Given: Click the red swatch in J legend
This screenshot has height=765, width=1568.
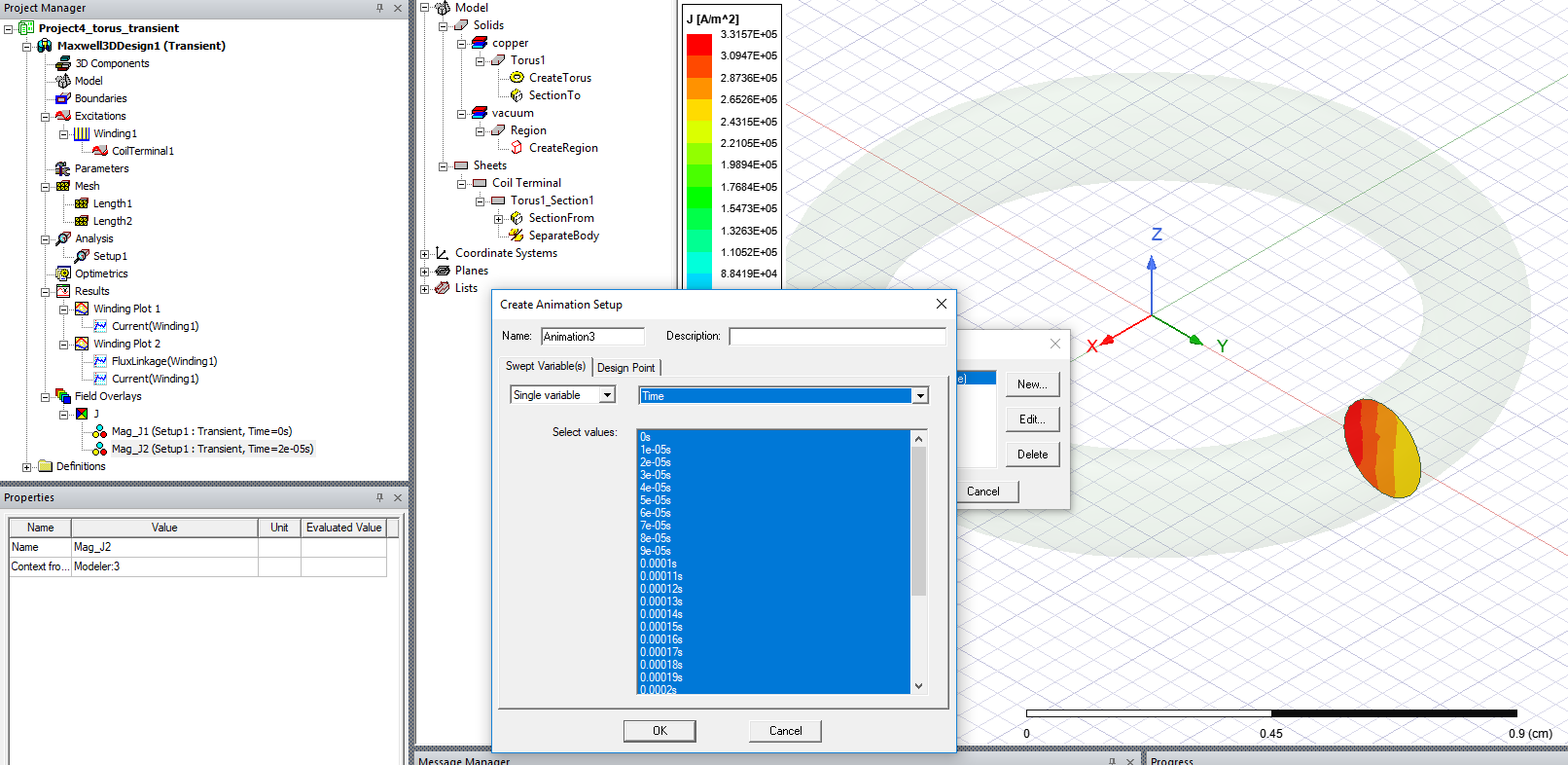Looking at the screenshot, I should click(699, 45).
